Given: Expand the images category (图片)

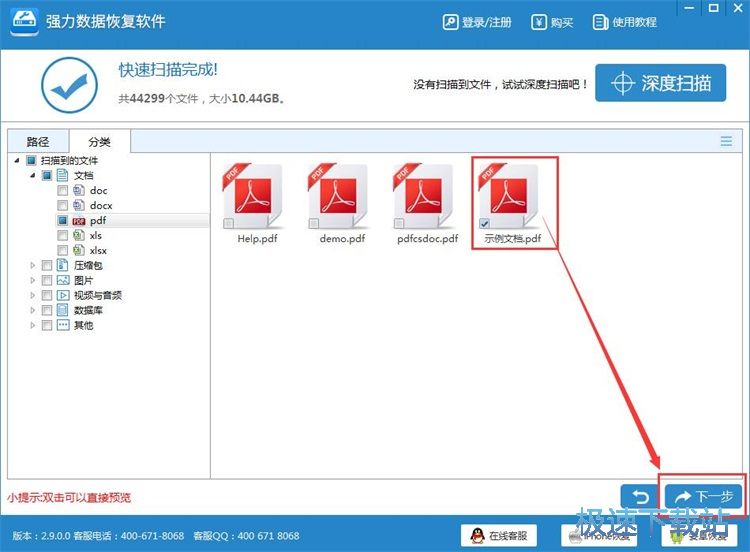Looking at the screenshot, I should point(33,280).
